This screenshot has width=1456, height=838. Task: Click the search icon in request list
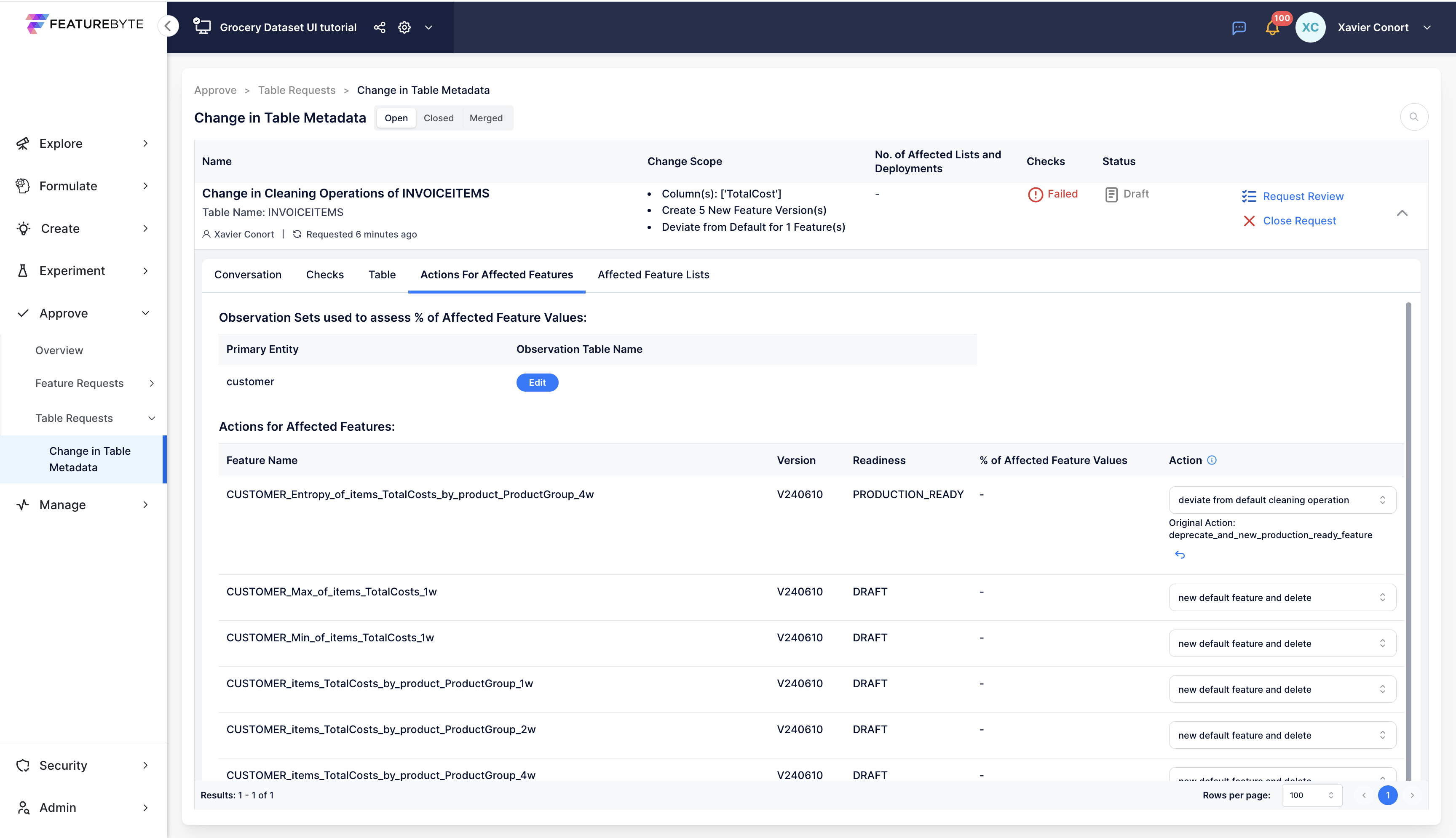(x=1414, y=117)
